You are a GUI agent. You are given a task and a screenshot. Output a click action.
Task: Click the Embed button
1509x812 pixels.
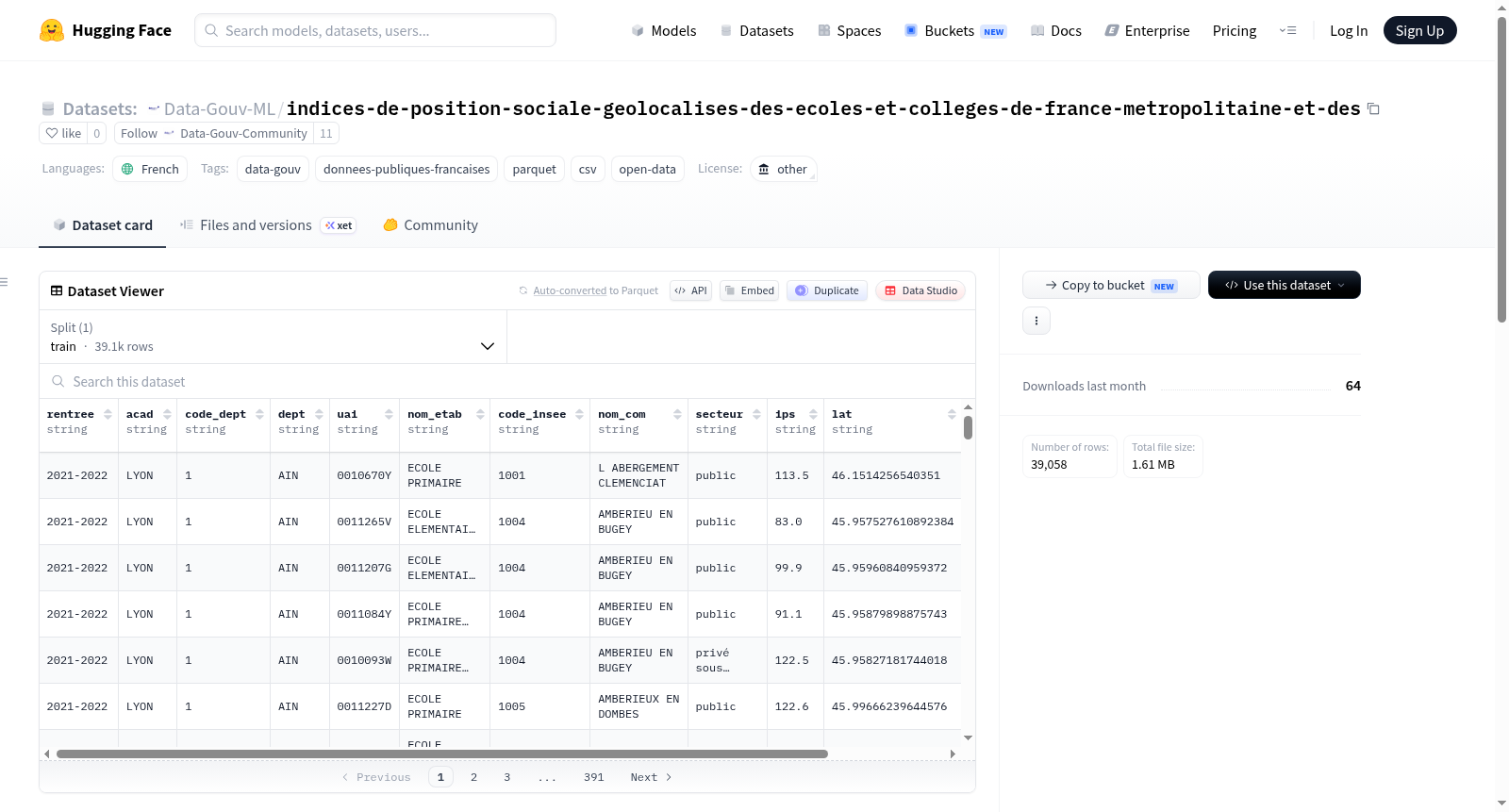pos(750,290)
